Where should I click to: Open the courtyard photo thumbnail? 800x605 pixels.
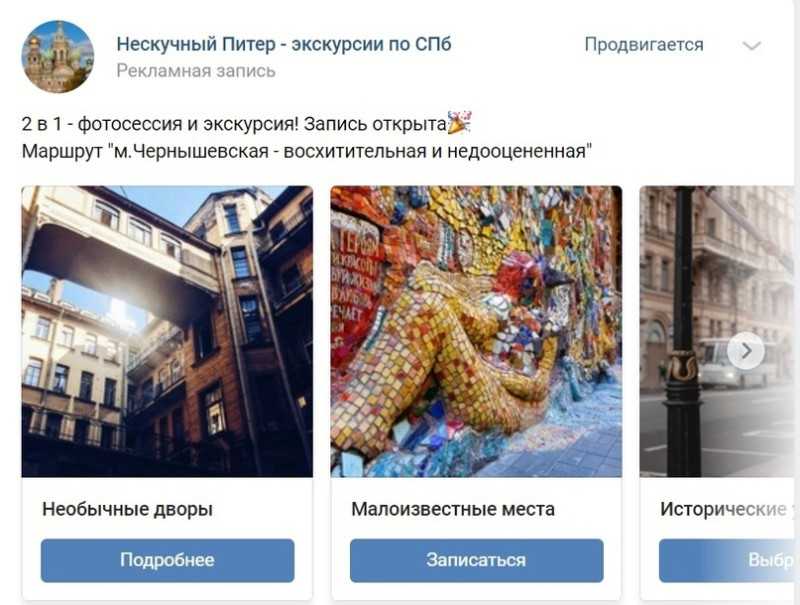point(167,332)
